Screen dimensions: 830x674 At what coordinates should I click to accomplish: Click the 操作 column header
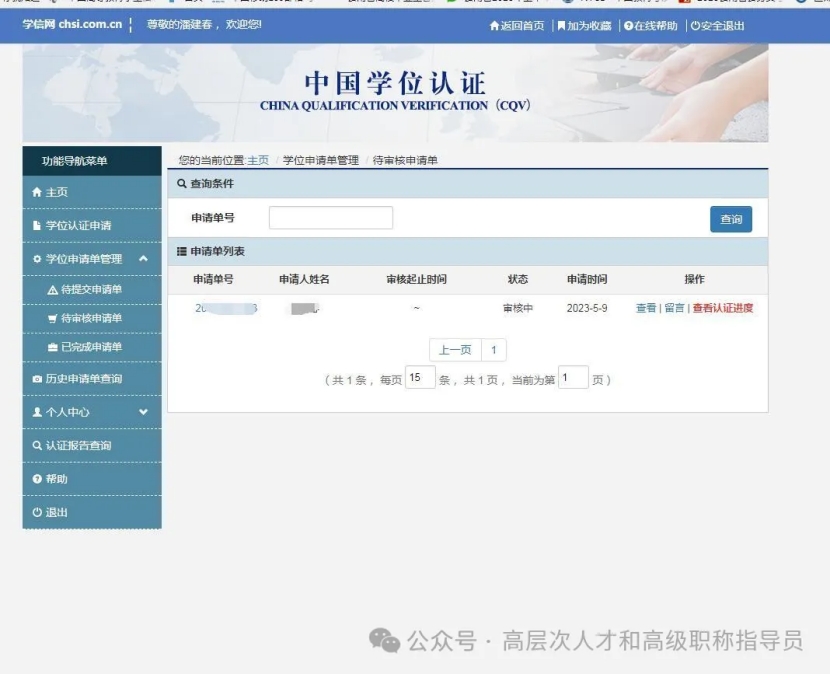694,279
